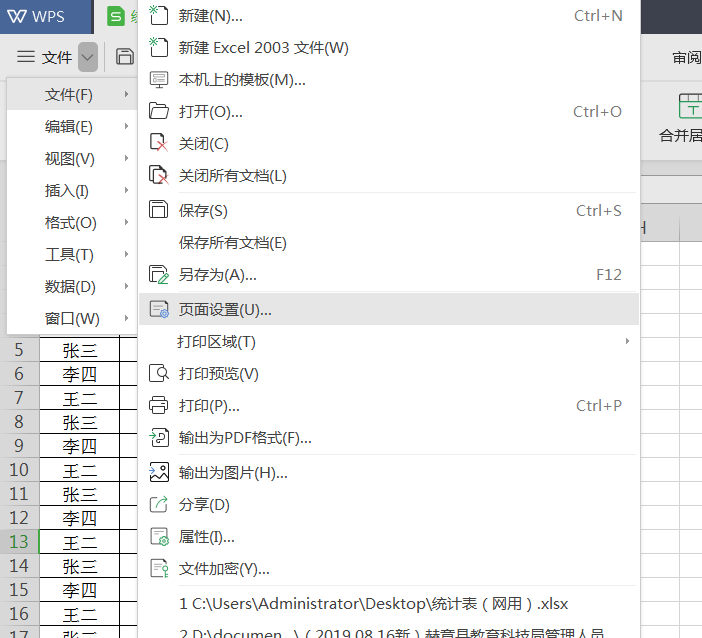Expand the 格式(O) submenu
The image size is (702, 638).
72,223
